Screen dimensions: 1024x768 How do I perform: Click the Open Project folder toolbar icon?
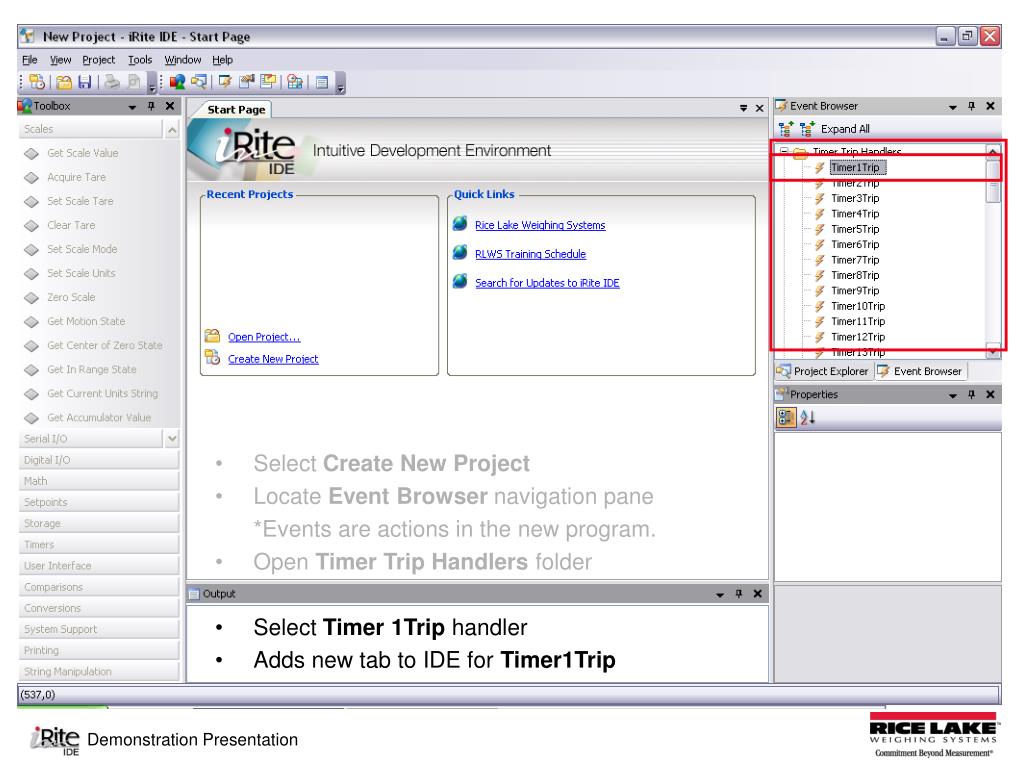pyautogui.click(x=63, y=82)
